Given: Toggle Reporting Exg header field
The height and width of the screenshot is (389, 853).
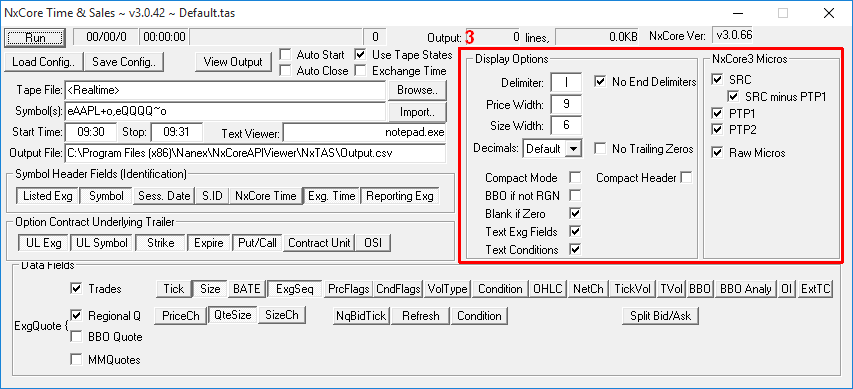Looking at the screenshot, I should tap(400, 196).
